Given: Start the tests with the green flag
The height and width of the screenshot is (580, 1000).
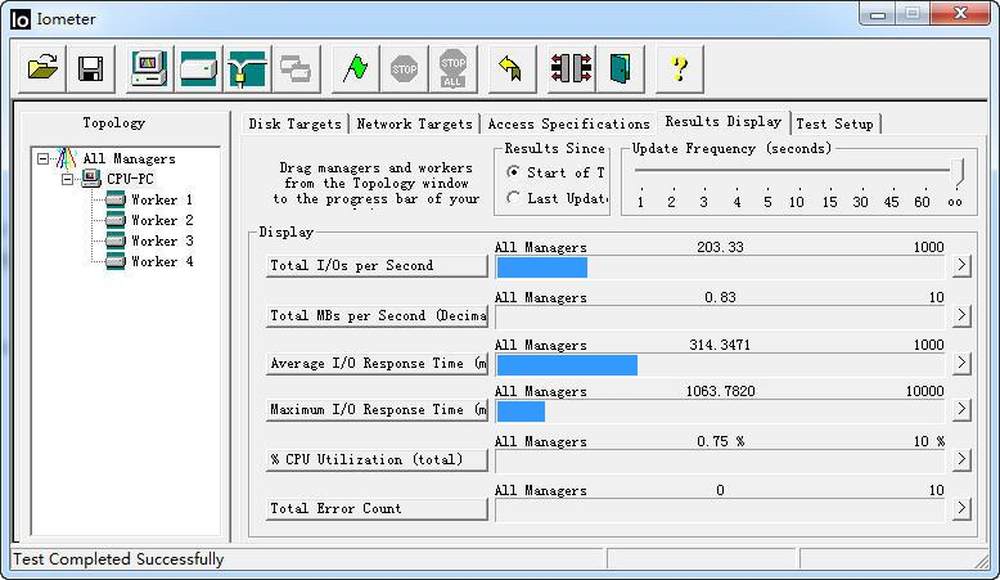Looking at the screenshot, I should click(x=355, y=68).
